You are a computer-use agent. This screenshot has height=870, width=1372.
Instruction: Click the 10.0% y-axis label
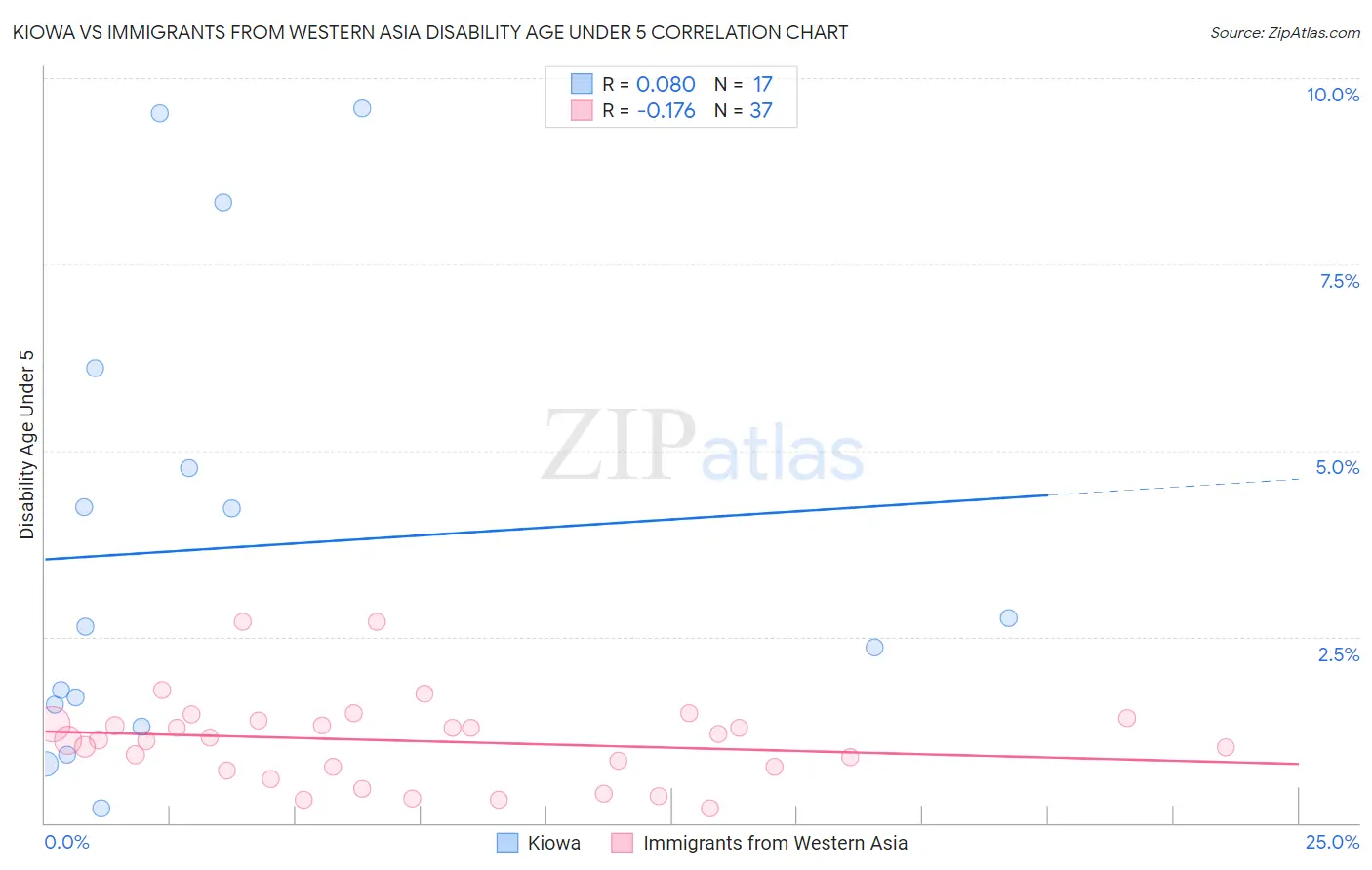point(1333,95)
